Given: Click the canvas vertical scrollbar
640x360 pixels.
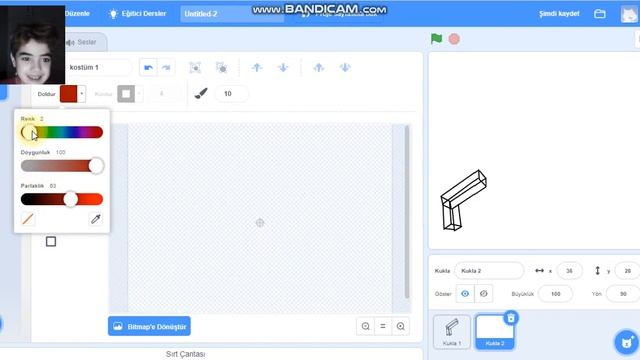Looking at the screenshot, I should click(407, 212).
